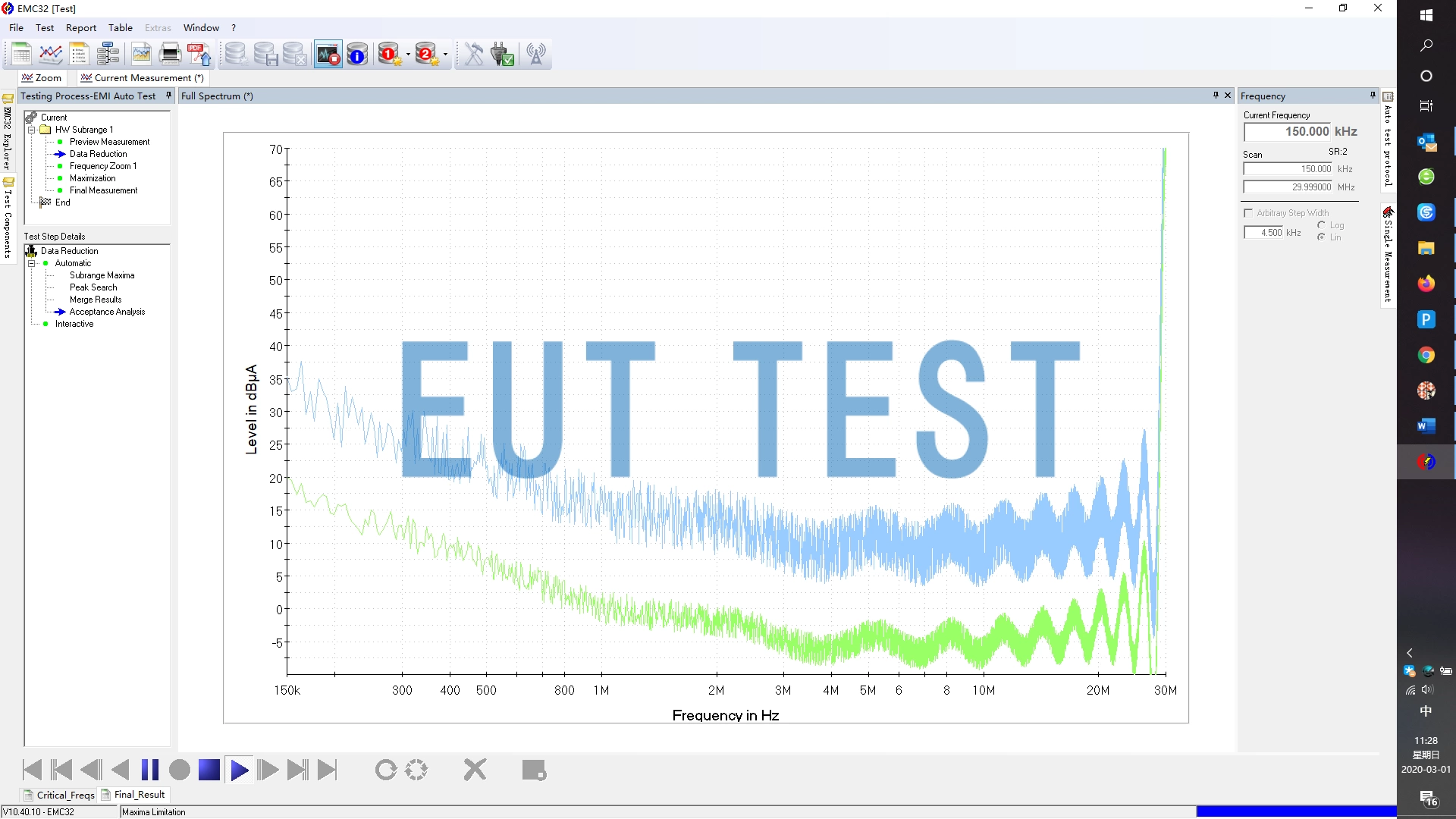This screenshot has width=1456, height=819.
Task: Click the line graph toolbar icon
Action: [51, 54]
